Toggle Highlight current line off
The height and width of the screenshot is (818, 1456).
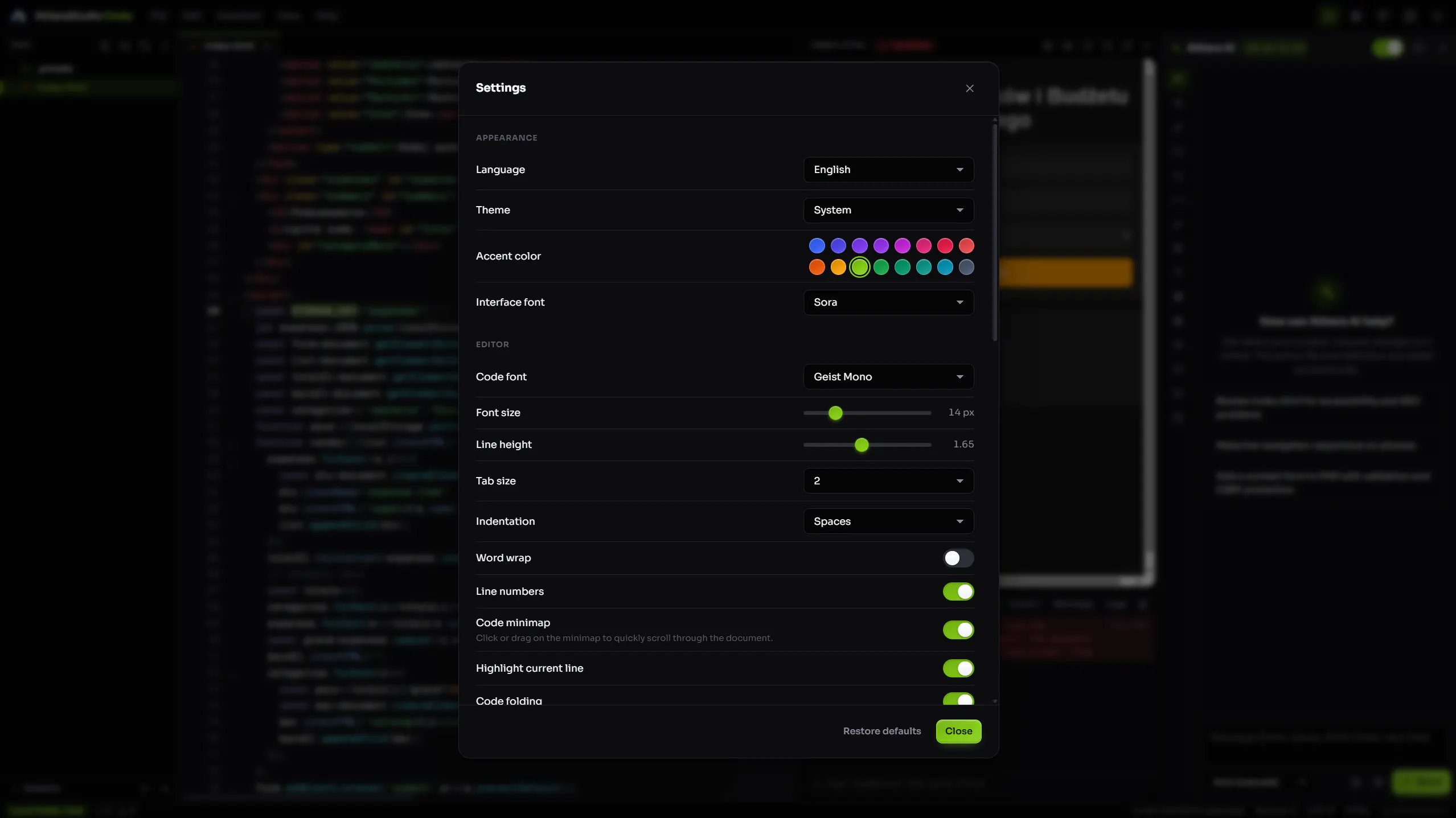958,669
